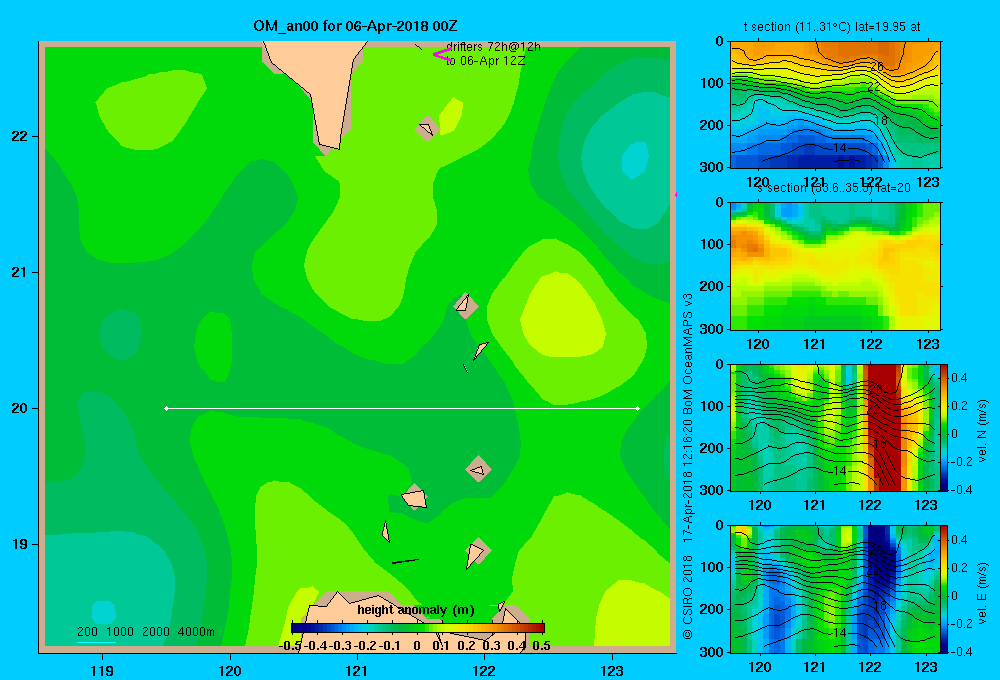
Task: Open the eastward velocity section plot
Action: pyautogui.click(x=835, y=589)
